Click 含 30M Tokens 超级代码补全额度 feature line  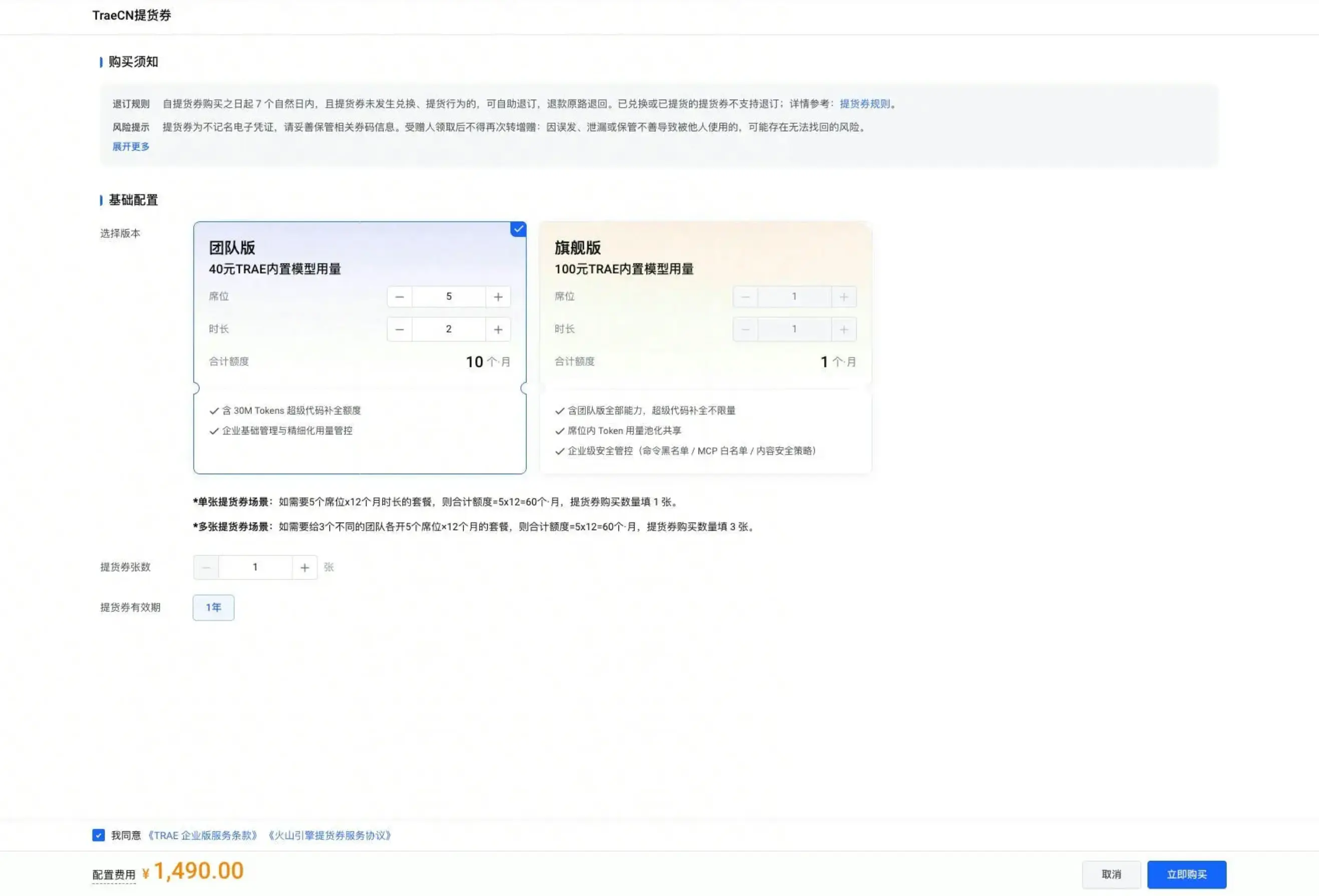tap(285, 410)
